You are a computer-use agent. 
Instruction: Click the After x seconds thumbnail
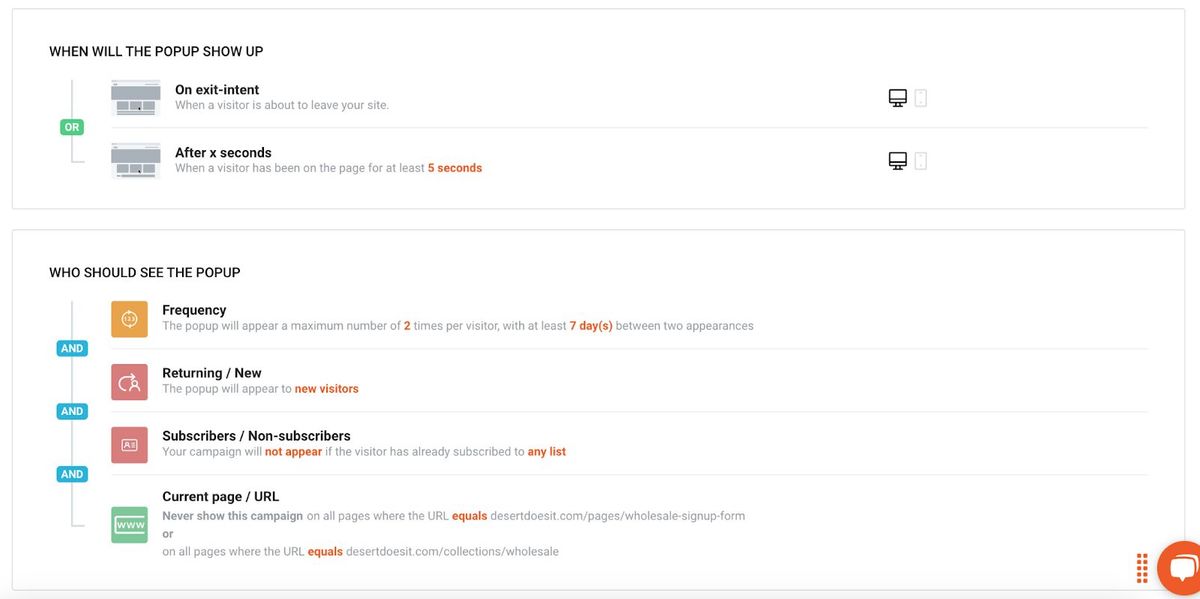click(136, 160)
